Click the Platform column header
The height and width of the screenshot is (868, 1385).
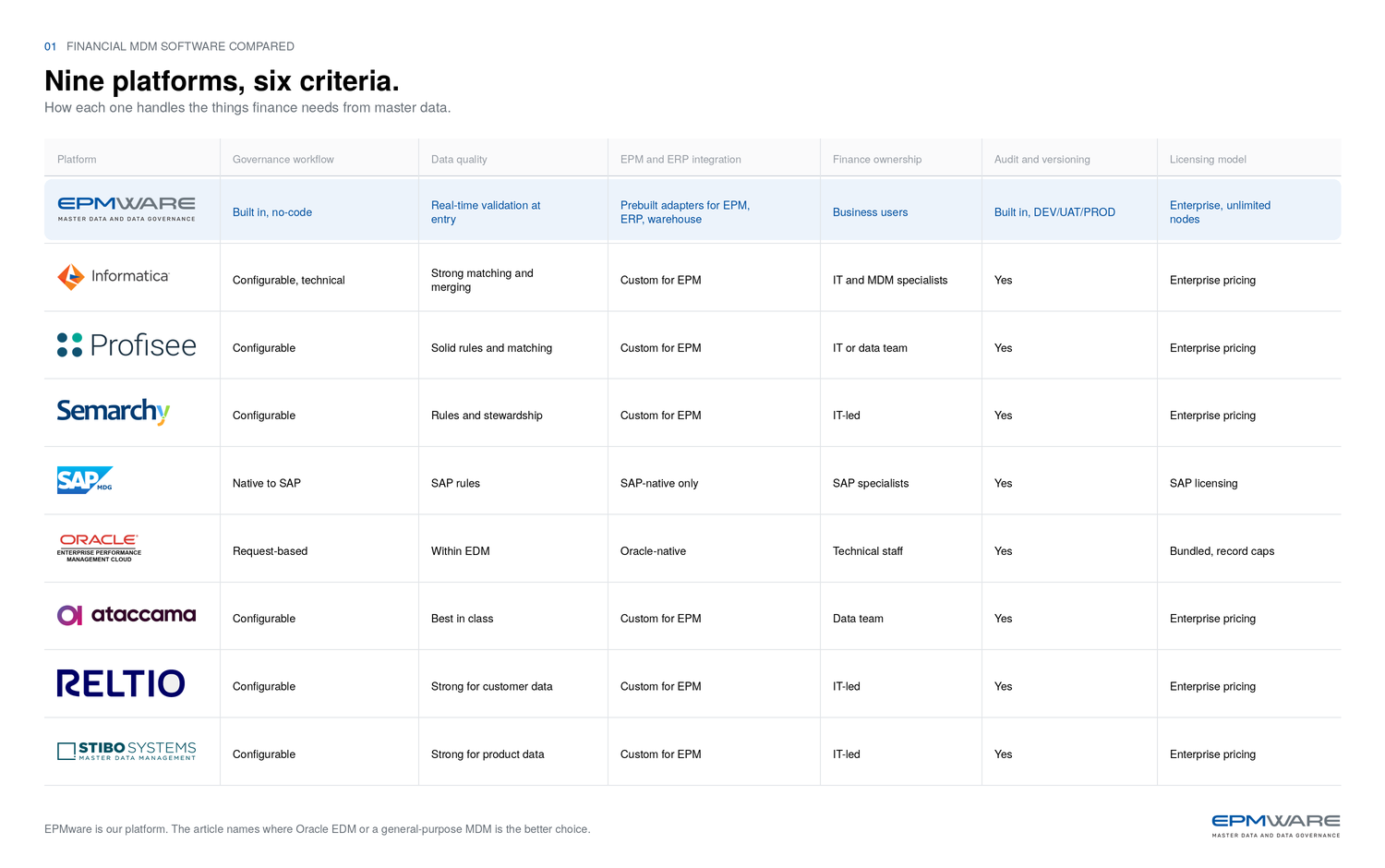(77, 159)
